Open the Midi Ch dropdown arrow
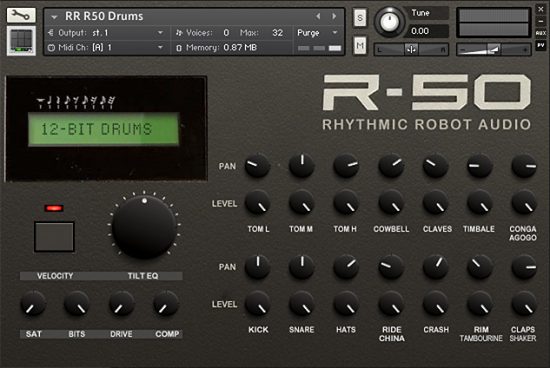Screen dimensions: 550x368 (x=160, y=47)
